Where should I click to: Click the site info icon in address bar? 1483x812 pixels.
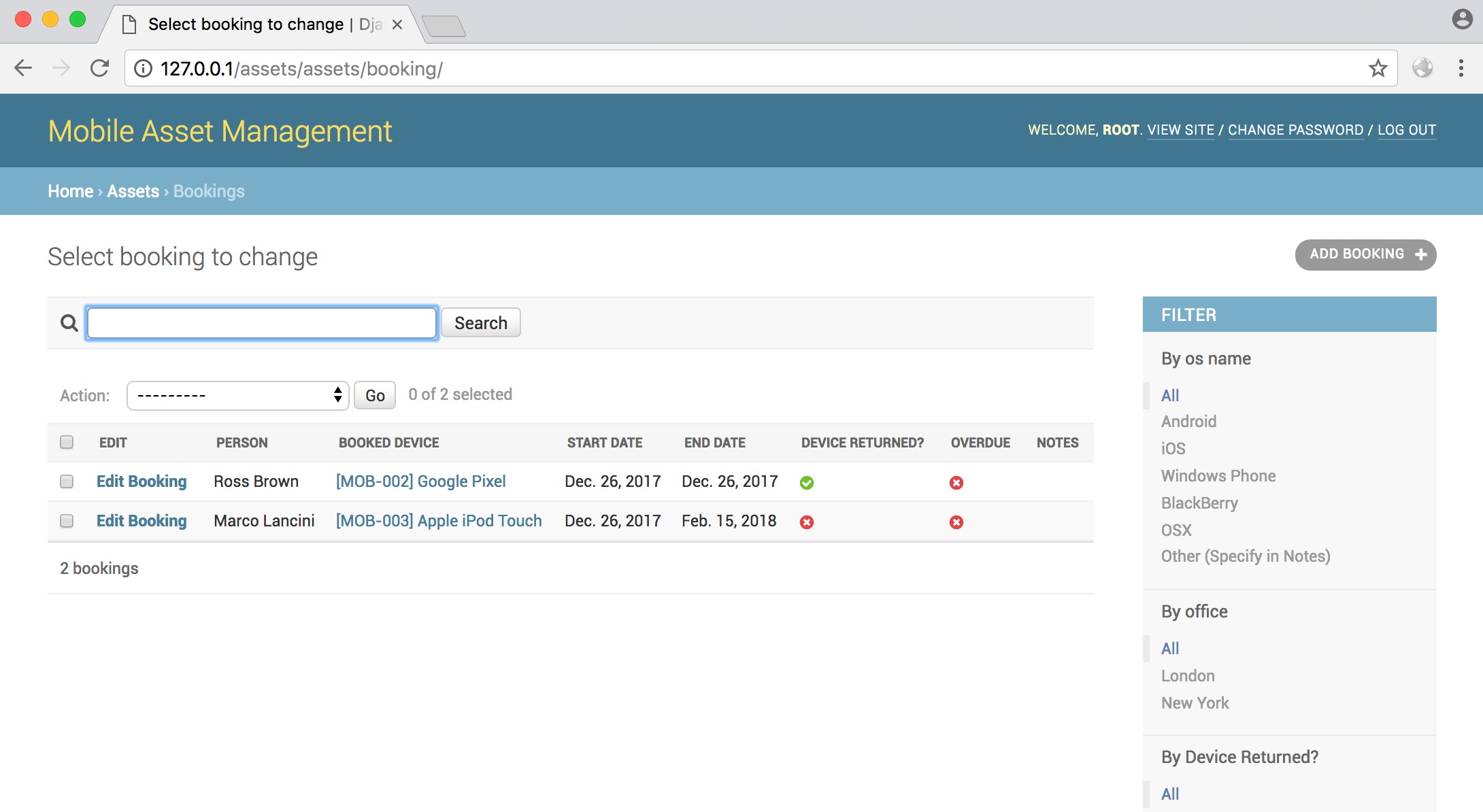point(143,69)
